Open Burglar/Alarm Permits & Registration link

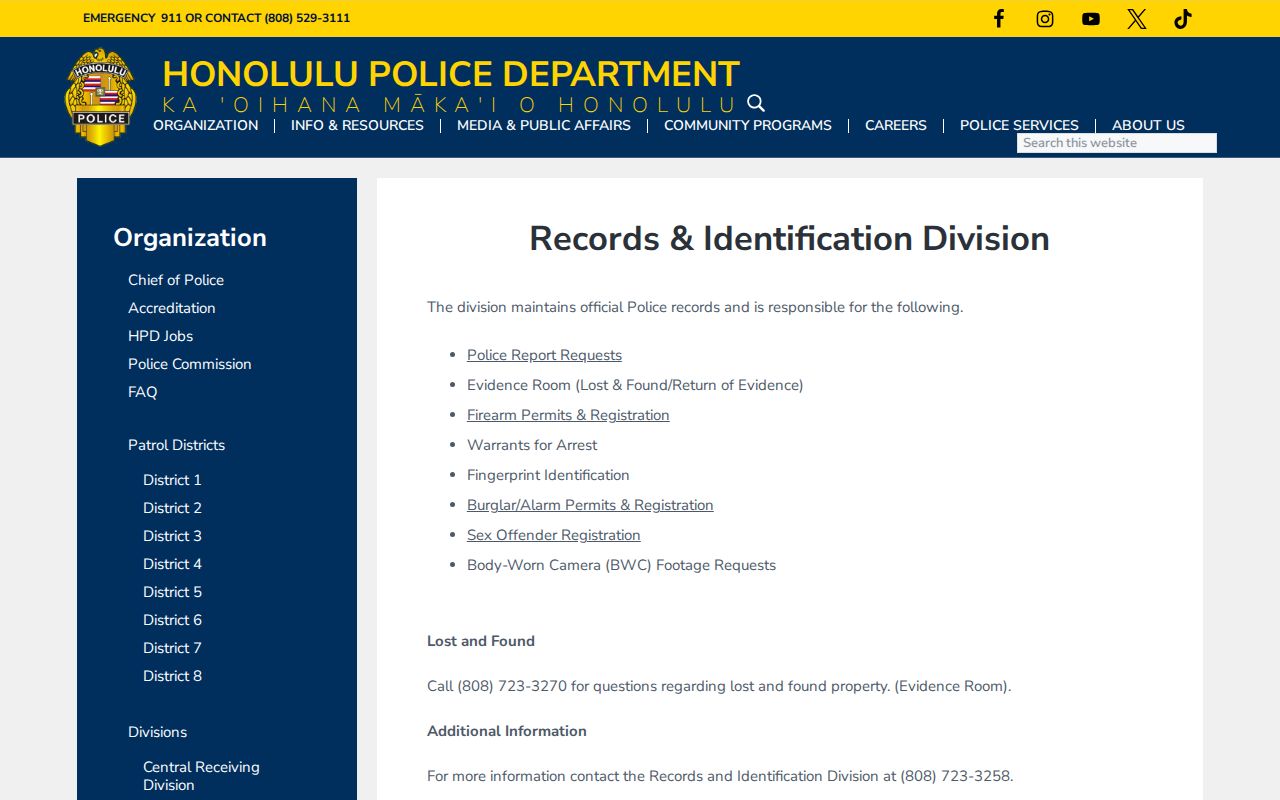pyautogui.click(x=590, y=505)
